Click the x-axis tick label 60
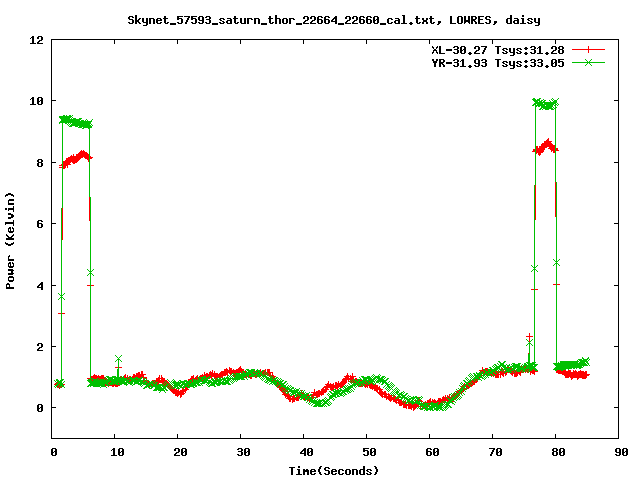Screen dimensions: 640x480 [432, 452]
